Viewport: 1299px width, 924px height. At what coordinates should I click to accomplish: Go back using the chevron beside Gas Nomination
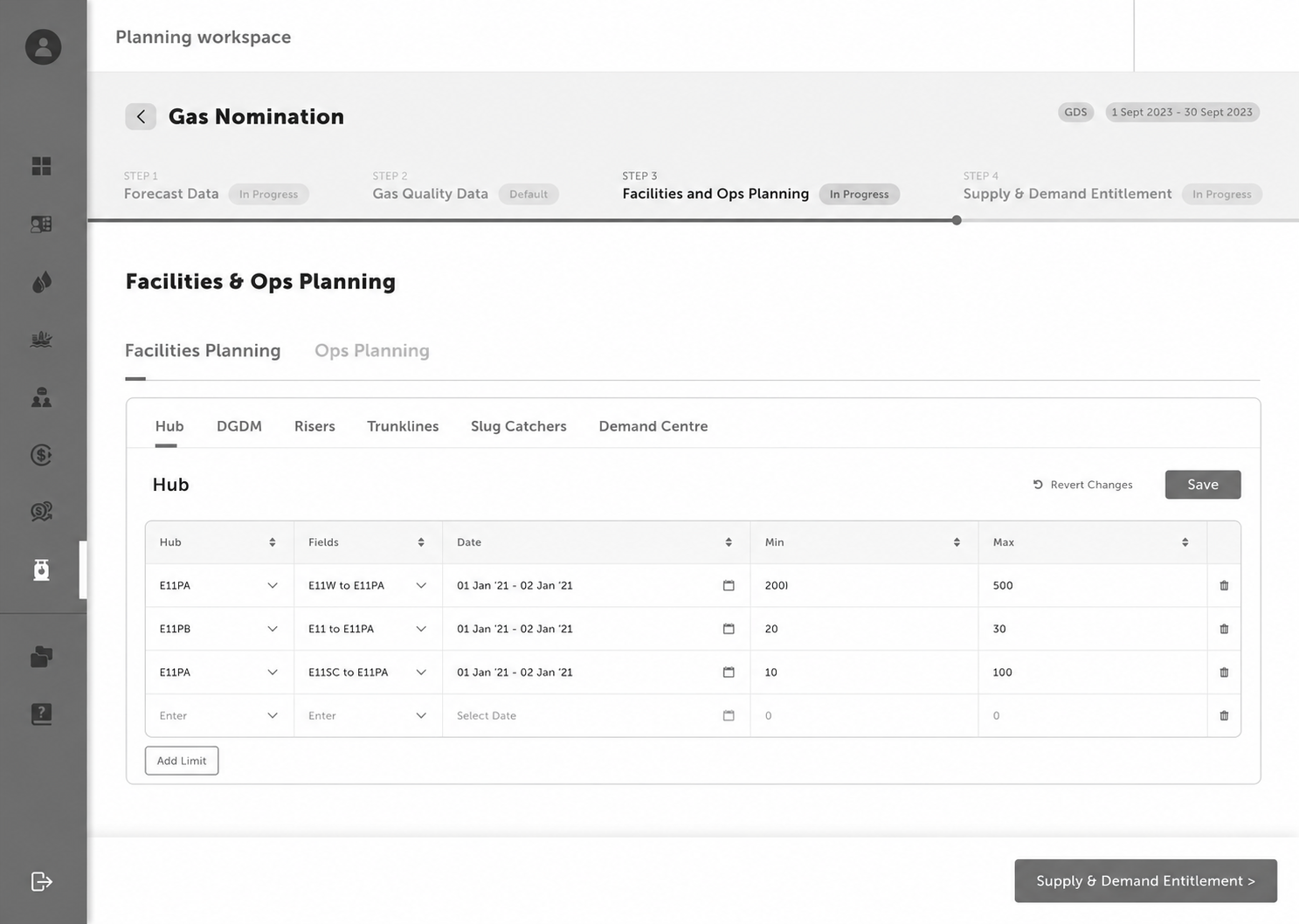(x=141, y=116)
